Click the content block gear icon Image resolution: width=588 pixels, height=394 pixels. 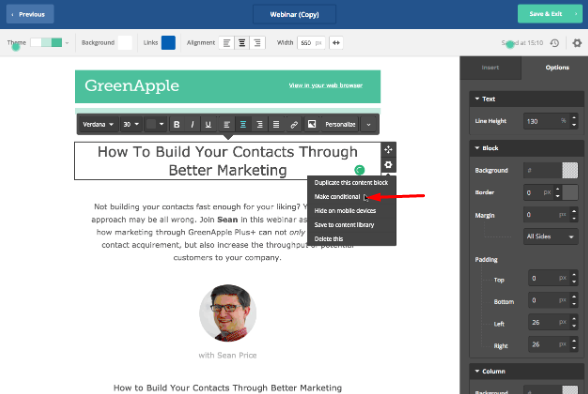pyautogui.click(x=388, y=165)
